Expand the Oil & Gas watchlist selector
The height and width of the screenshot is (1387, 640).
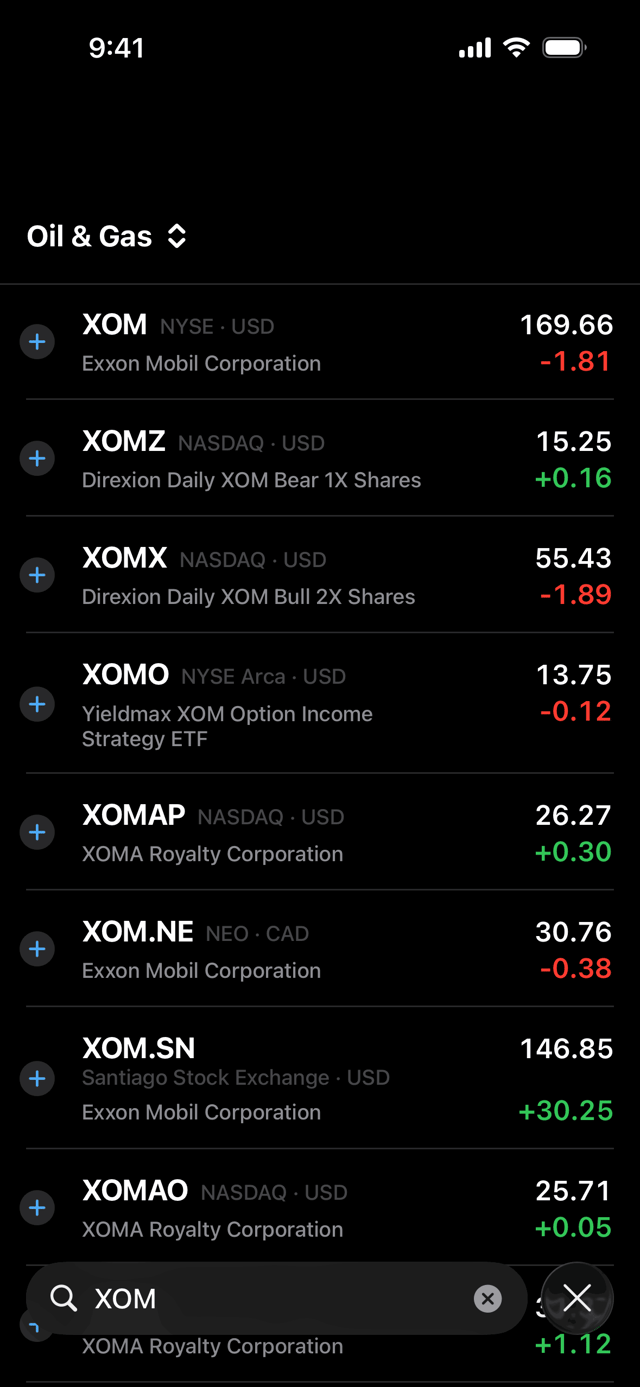click(107, 236)
